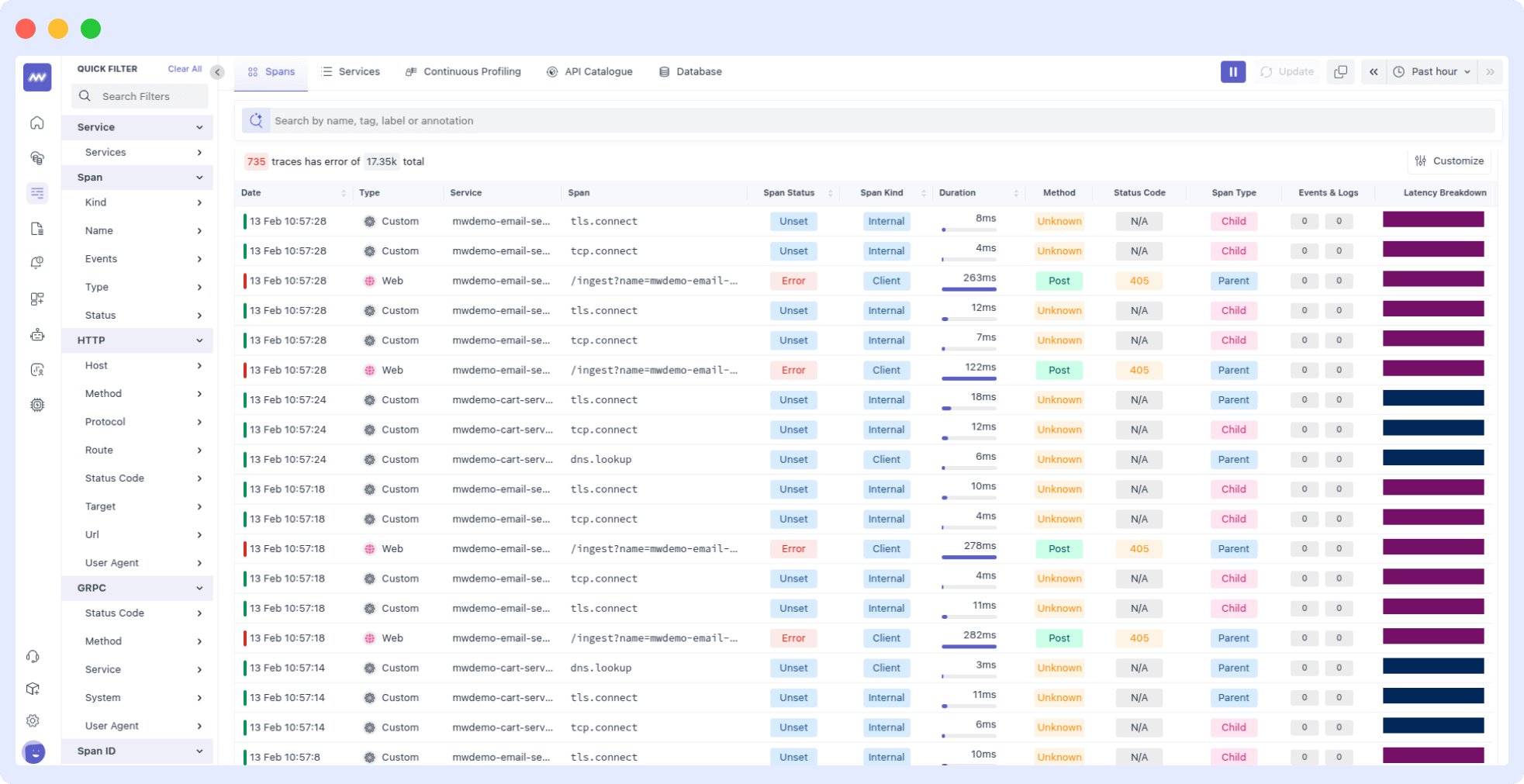
Task: Switch to the Services tab
Action: (351, 71)
